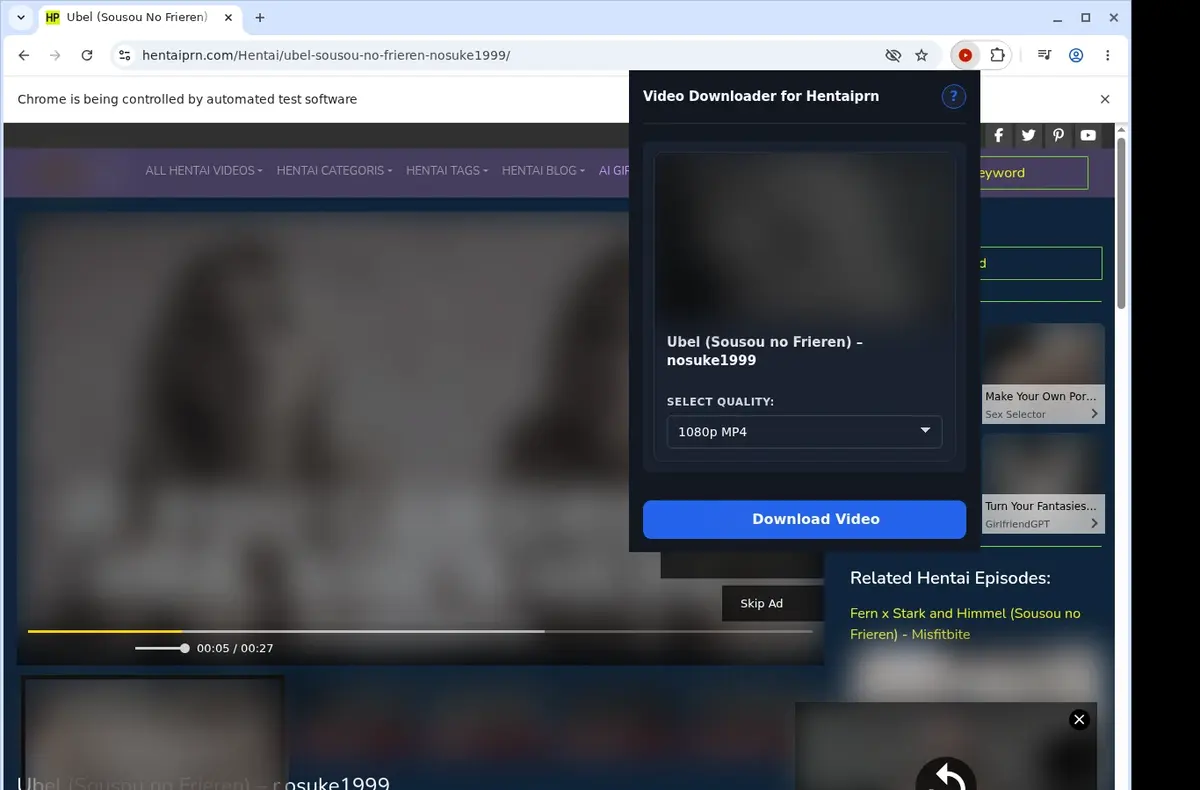Expand the 1080p MP4 quality dropdown
Viewport: 1200px width, 790px height.
pyautogui.click(x=804, y=432)
